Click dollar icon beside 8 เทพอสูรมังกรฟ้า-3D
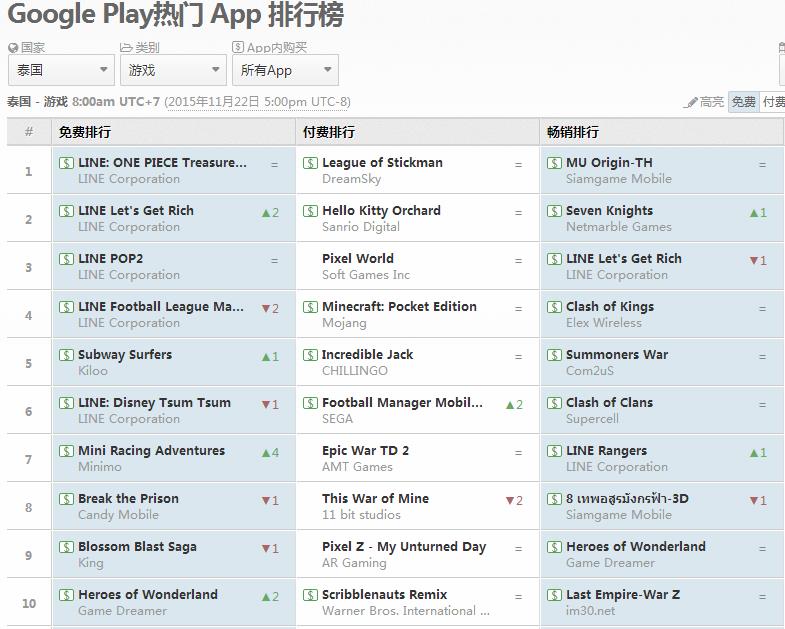The height and width of the screenshot is (629, 785). (x=554, y=499)
